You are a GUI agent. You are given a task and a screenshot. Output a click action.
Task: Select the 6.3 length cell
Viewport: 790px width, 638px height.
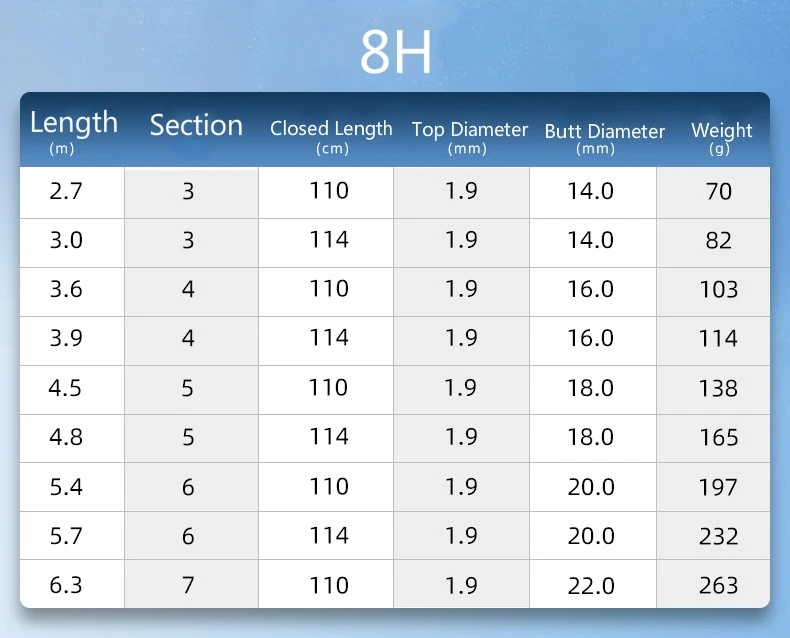coord(66,585)
